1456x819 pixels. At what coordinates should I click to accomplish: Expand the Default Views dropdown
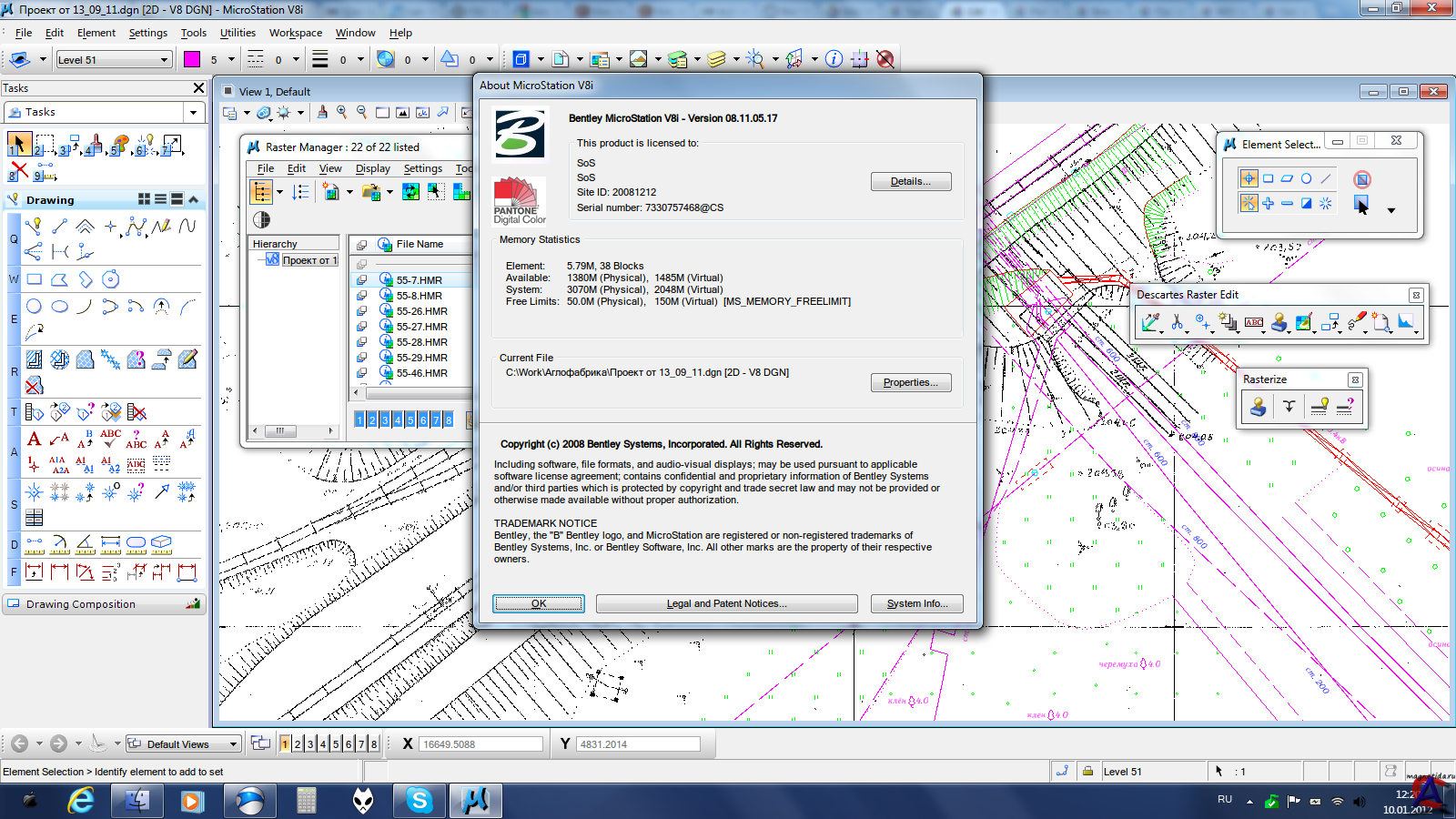pyautogui.click(x=233, y=744)
